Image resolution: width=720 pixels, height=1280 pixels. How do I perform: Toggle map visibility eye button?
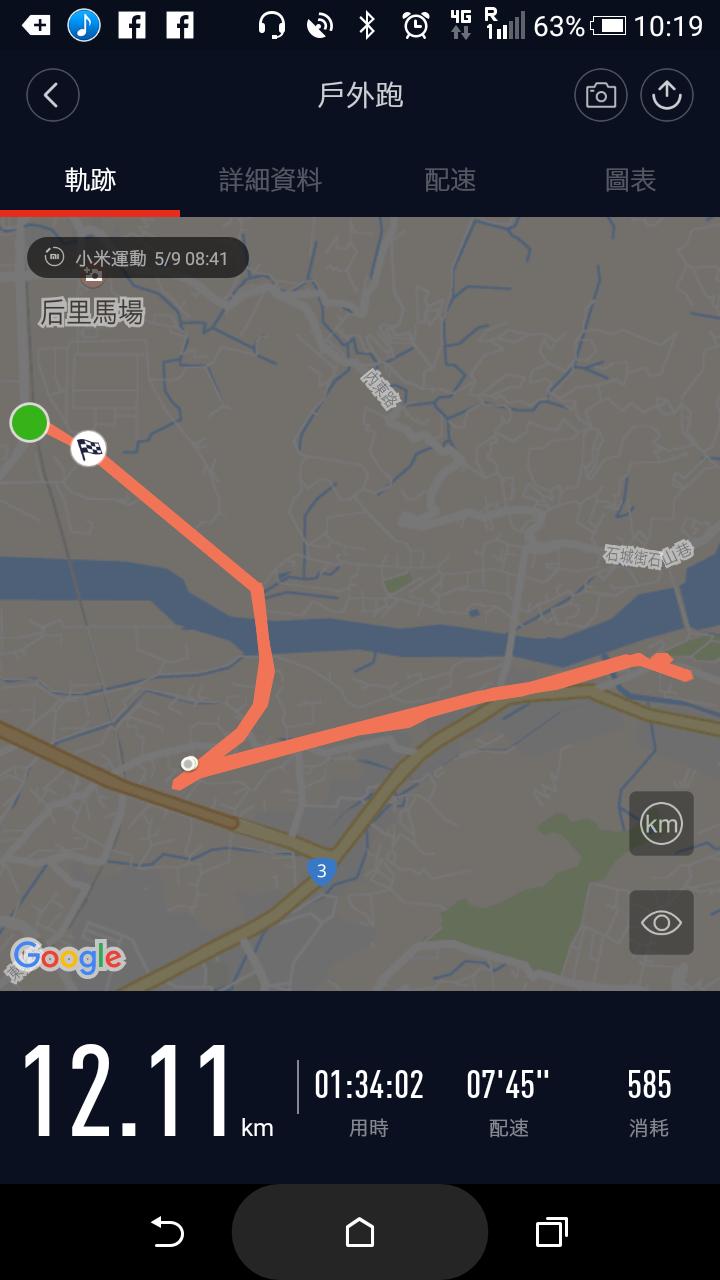(x=661, y=922)
